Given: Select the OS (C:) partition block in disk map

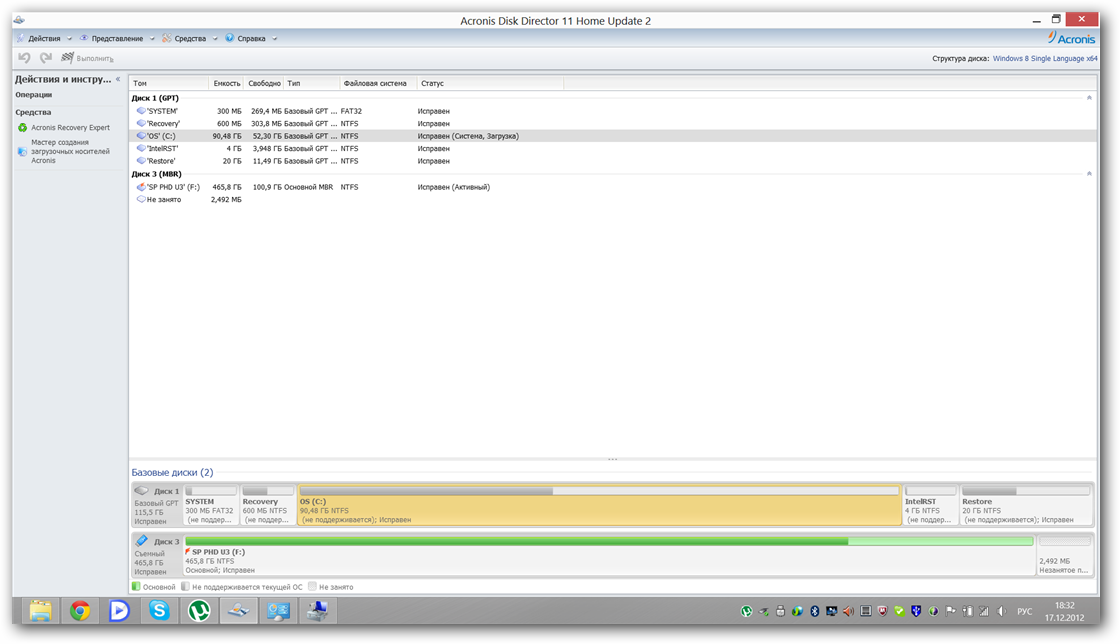Looking at the screenshot, I should [x=599, y=505].
